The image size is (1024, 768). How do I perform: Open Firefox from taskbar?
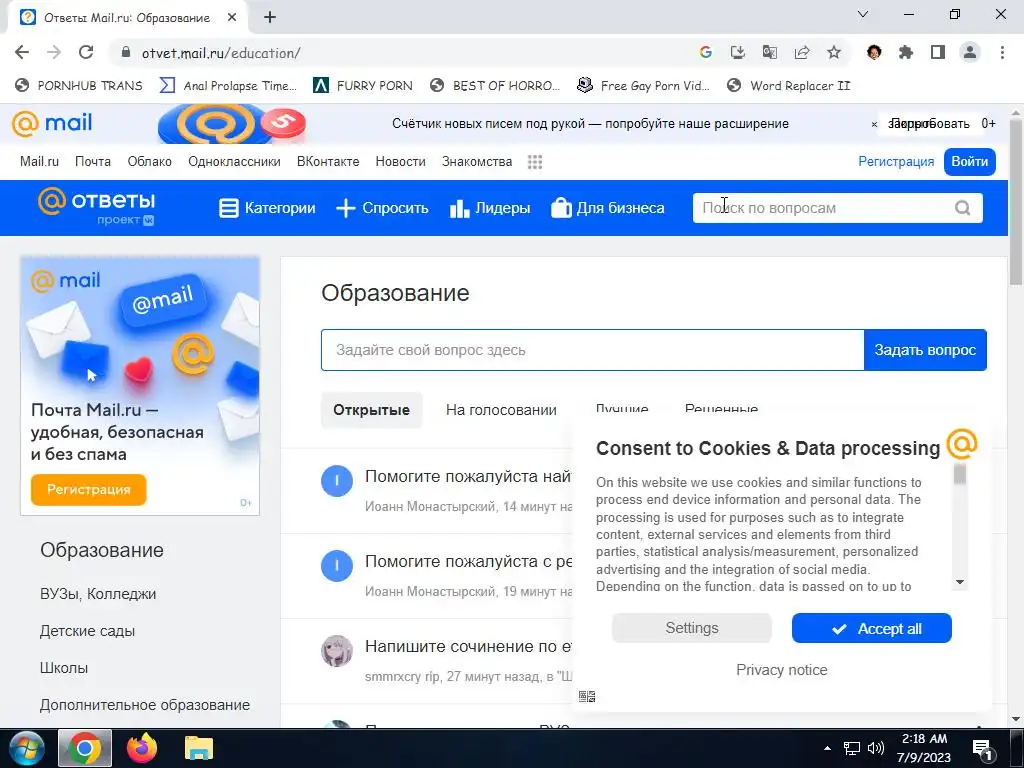[x=142, y=748]
